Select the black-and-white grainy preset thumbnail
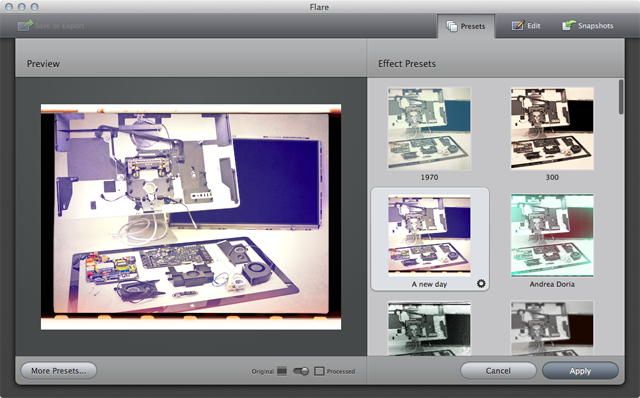The image size is (640, 398). pos(429,328)
